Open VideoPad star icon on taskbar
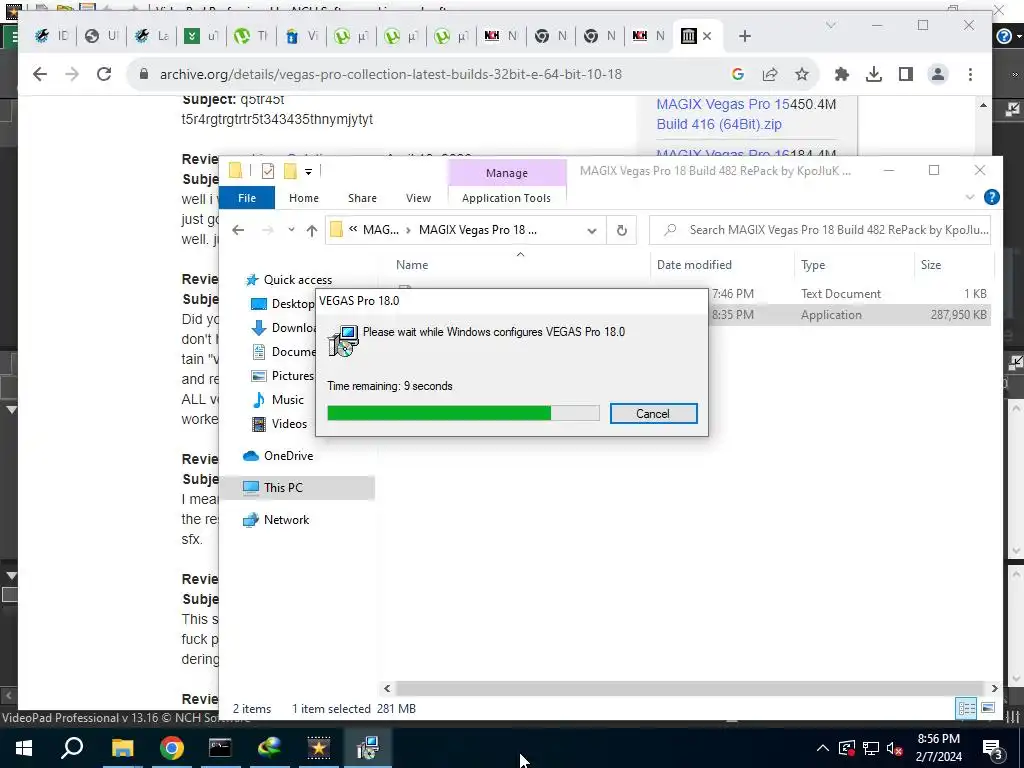The width and height of the screenshot is (1024, 768). 319,748
